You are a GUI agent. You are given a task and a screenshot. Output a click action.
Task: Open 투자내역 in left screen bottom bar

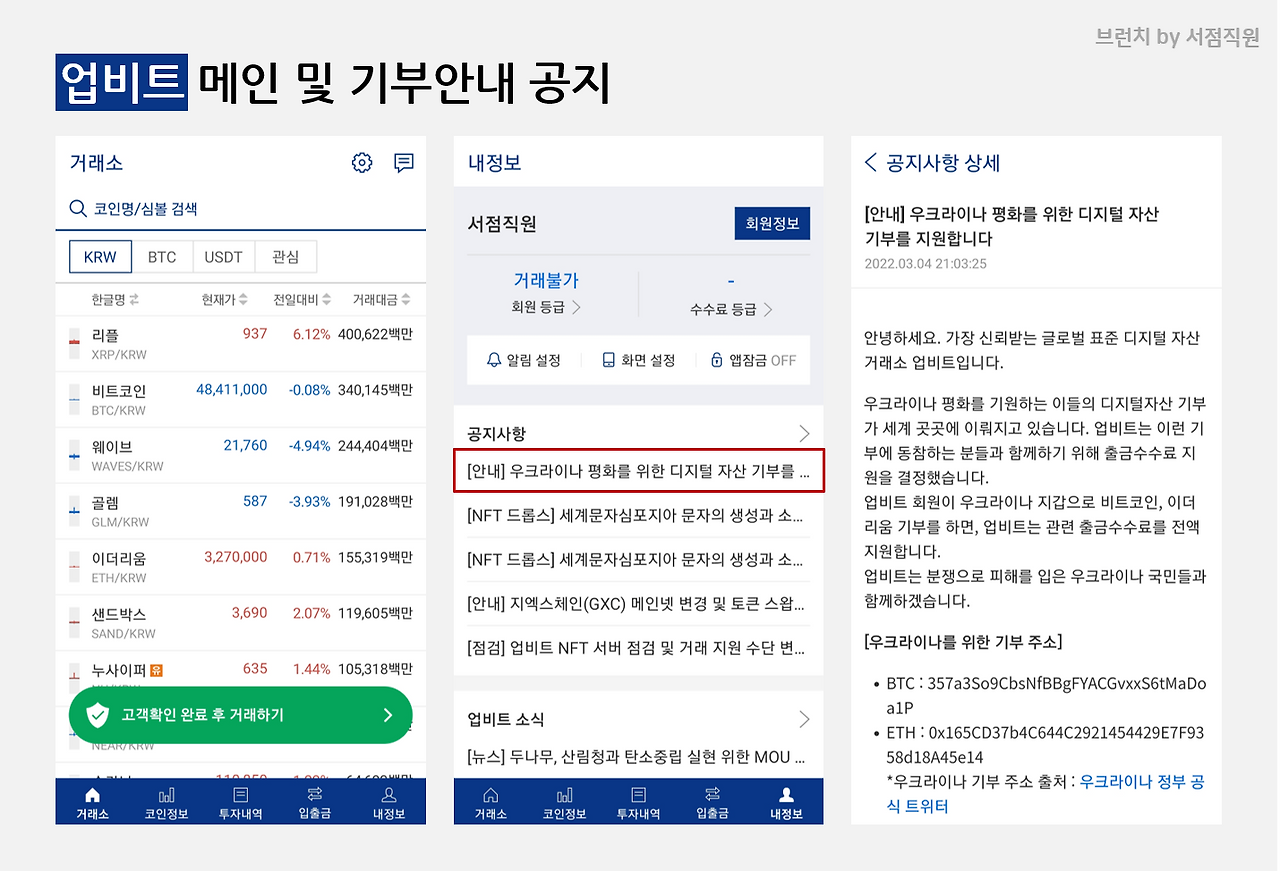pyautogui.click(x=241, y=803)
